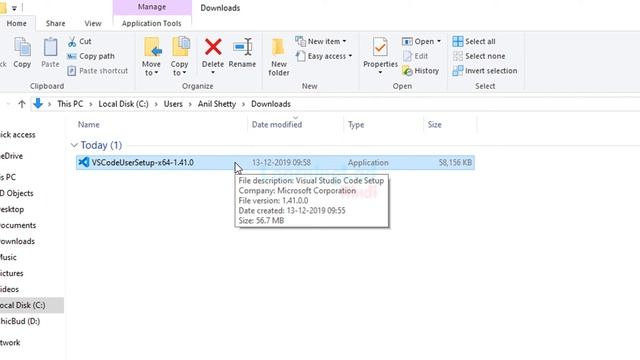This screenshot has height=360, width=640.
Task: Navigate to Anil Shetty in breadcrumb
Action: 217,104
